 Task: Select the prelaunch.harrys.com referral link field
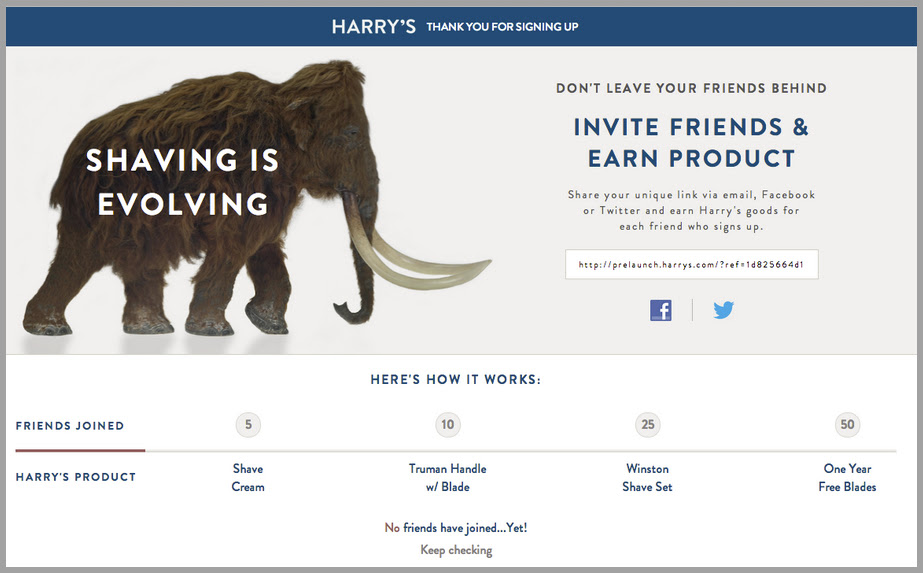(692, 264)
